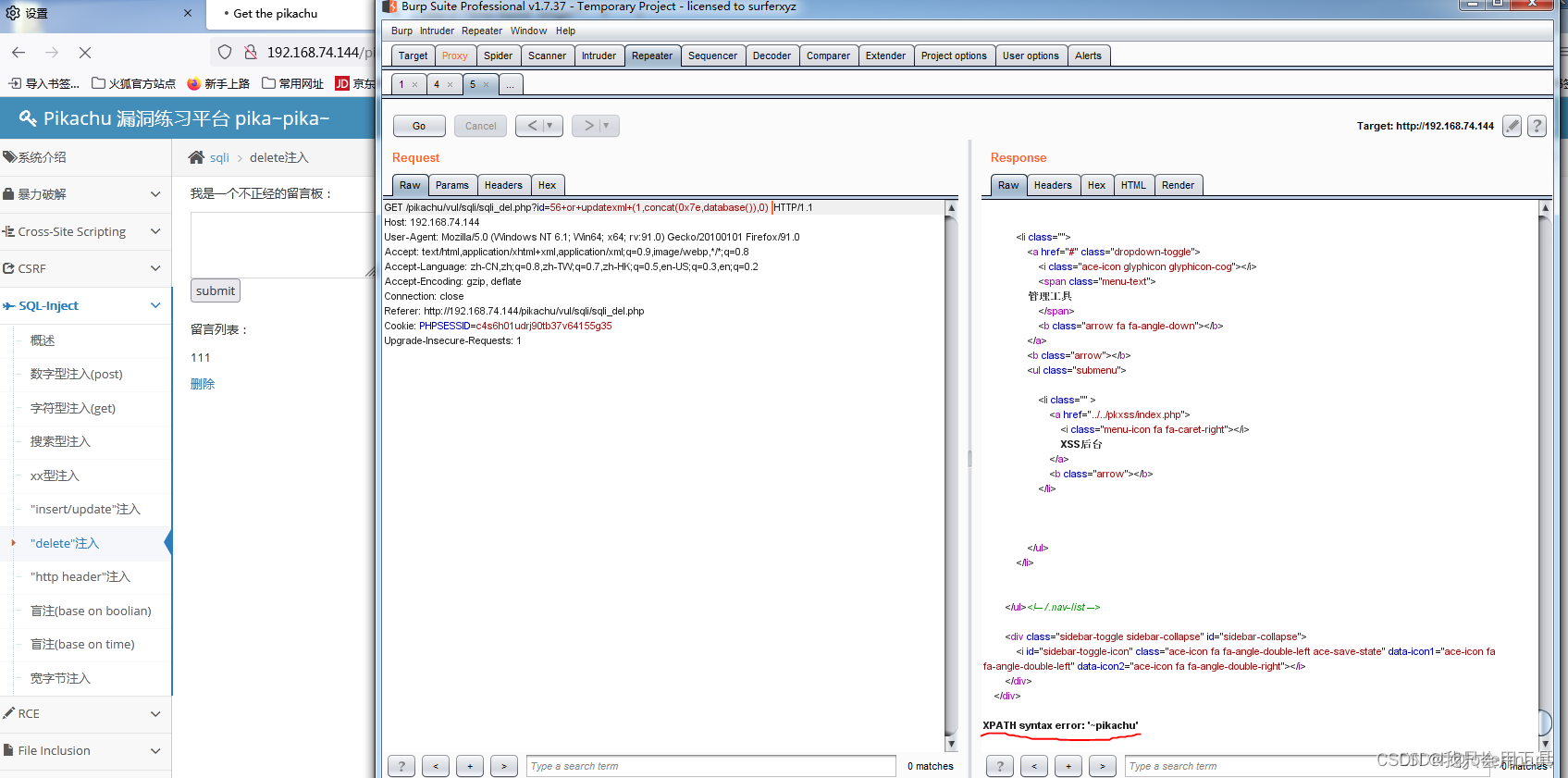Stop loading the page in Firefox
Viewport: 1568px width, 778px height.
click(x=85, y=53)
